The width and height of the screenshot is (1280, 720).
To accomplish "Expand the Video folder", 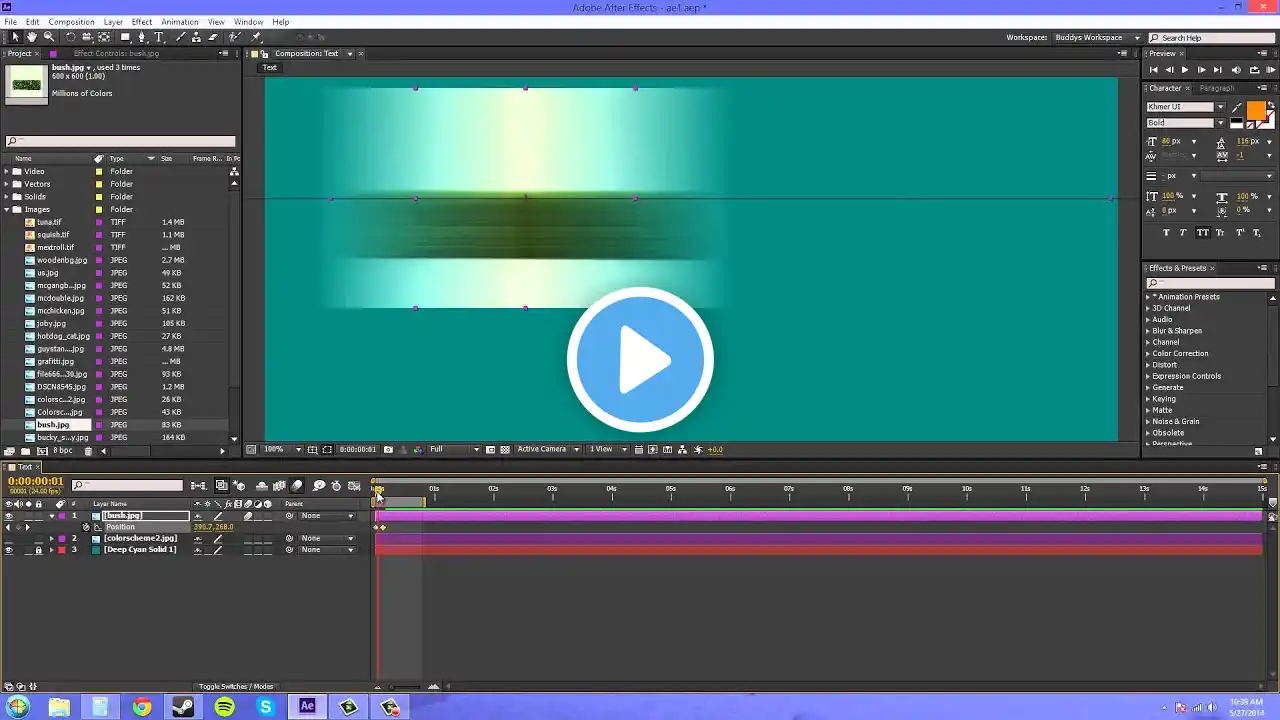I will [6, 172].
